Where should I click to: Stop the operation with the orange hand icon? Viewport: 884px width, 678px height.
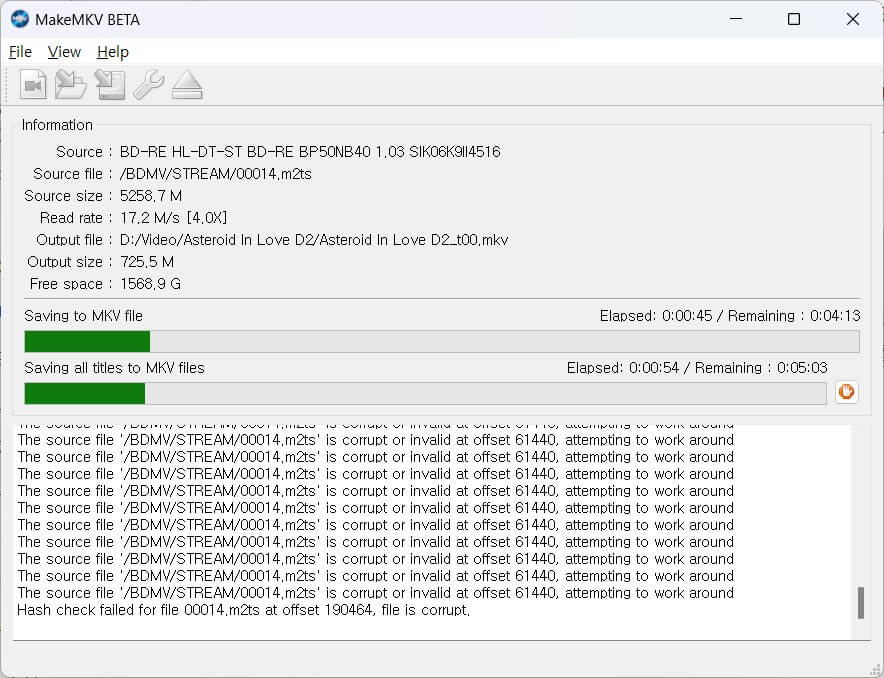pyautogui.click(x=846, y=392)
